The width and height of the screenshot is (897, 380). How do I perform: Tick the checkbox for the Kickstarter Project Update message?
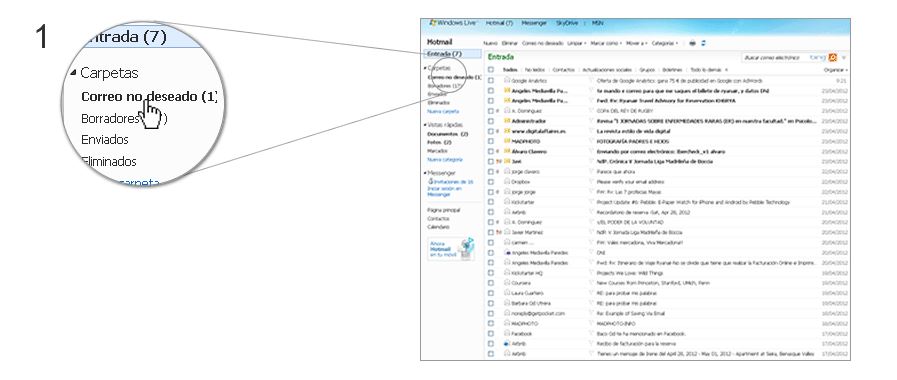click(491, 202)
